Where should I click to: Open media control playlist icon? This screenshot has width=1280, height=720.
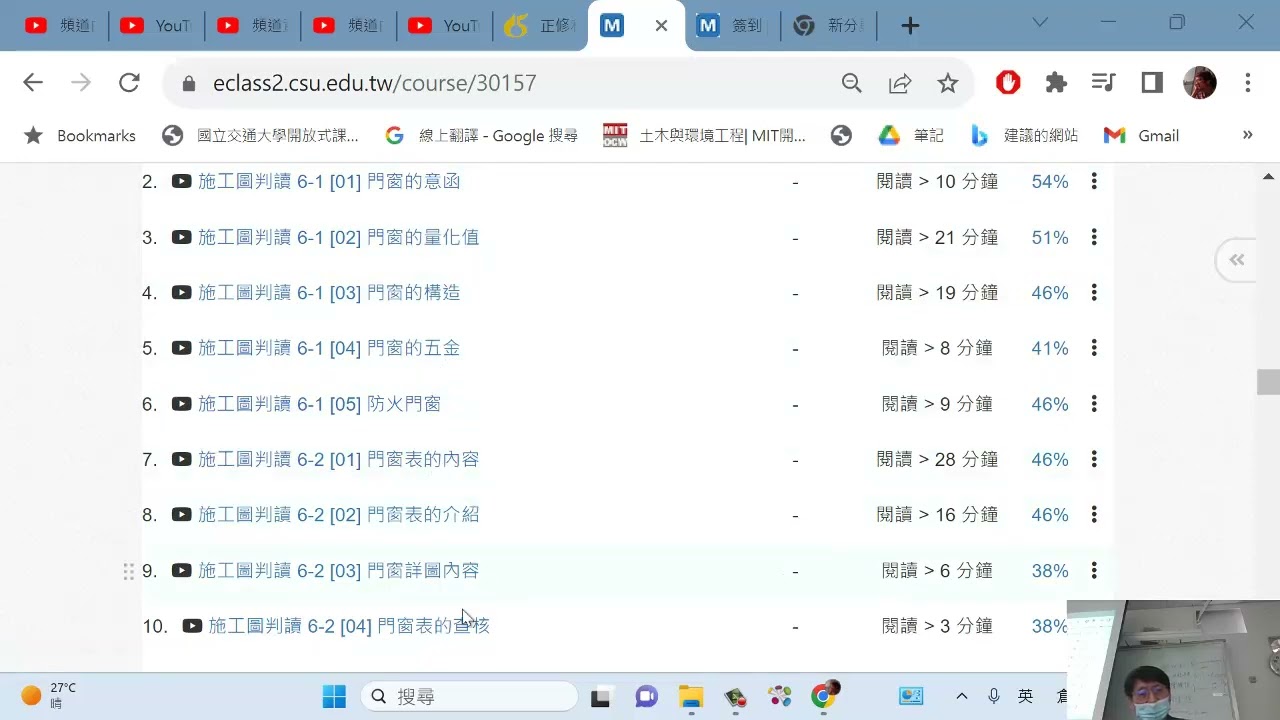1104,83
